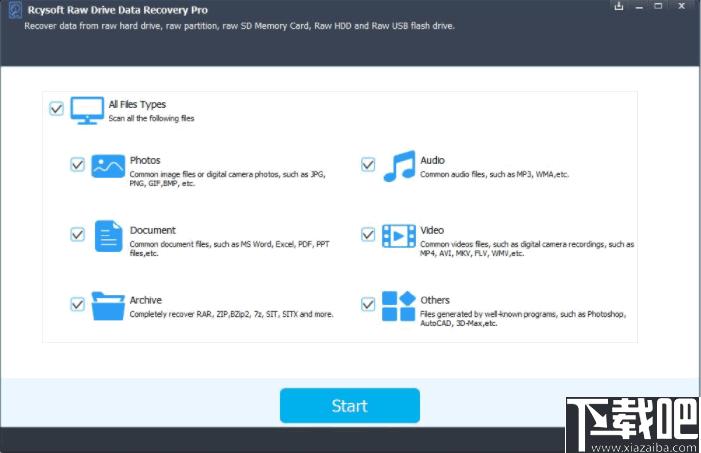This screenshot has width=701, height=453.
Task: Uncheck the Others checkbox
Action: point(368,304)
